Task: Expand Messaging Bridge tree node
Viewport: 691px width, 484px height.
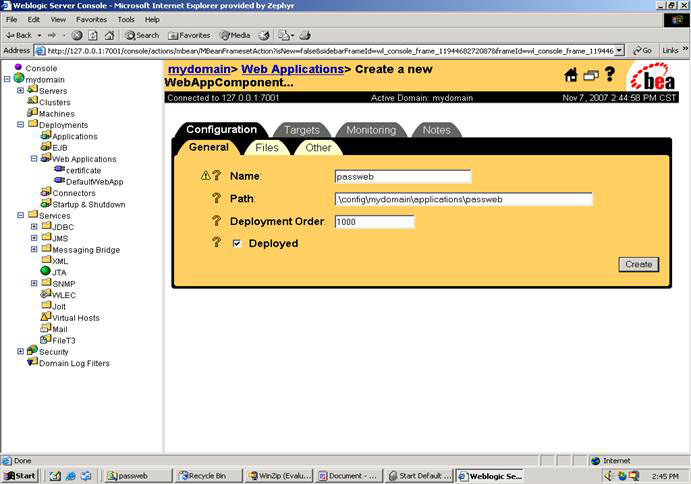Action: [34, 249]
